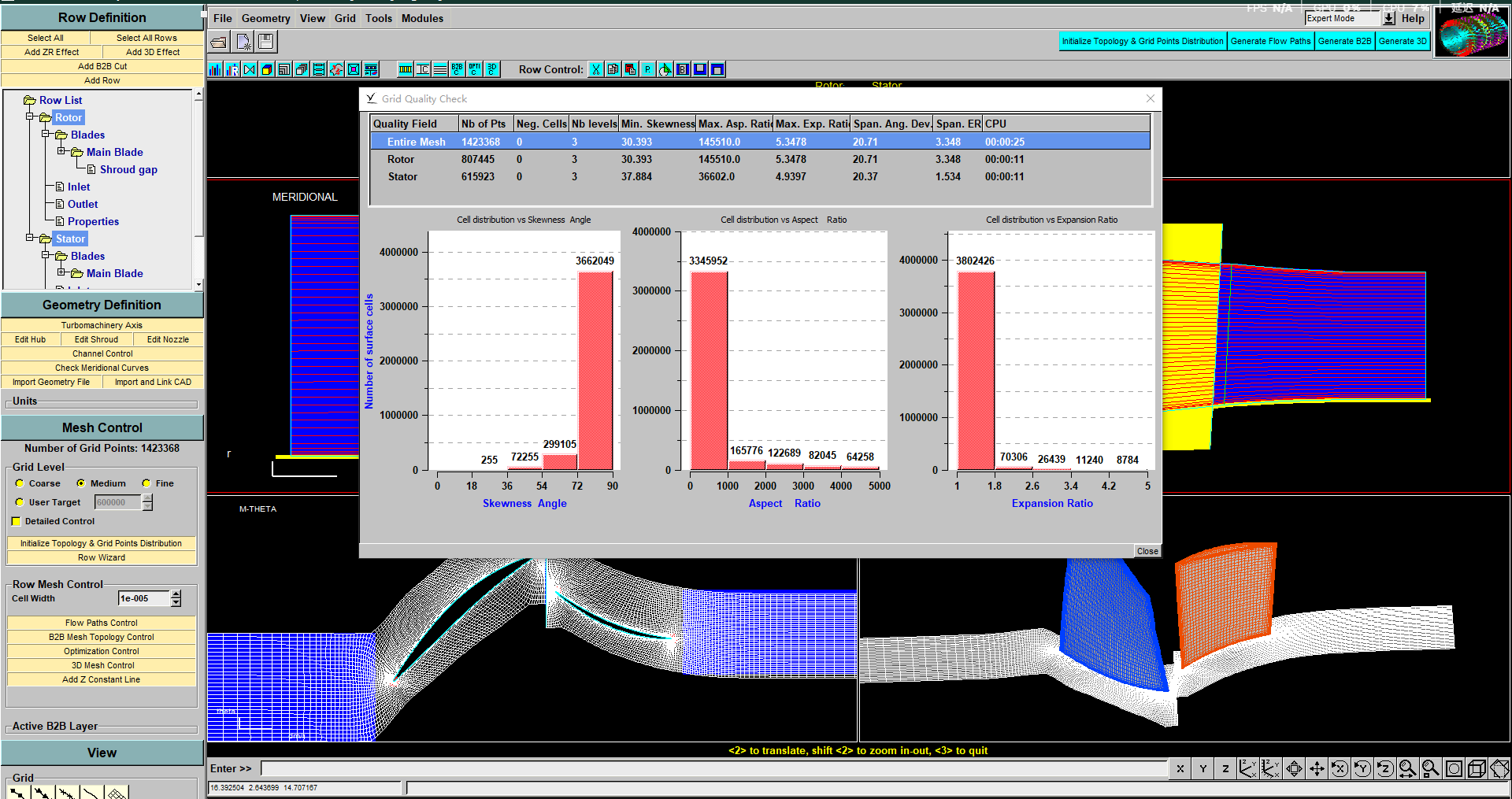Open the Grid menu

[x=345, y=18]
